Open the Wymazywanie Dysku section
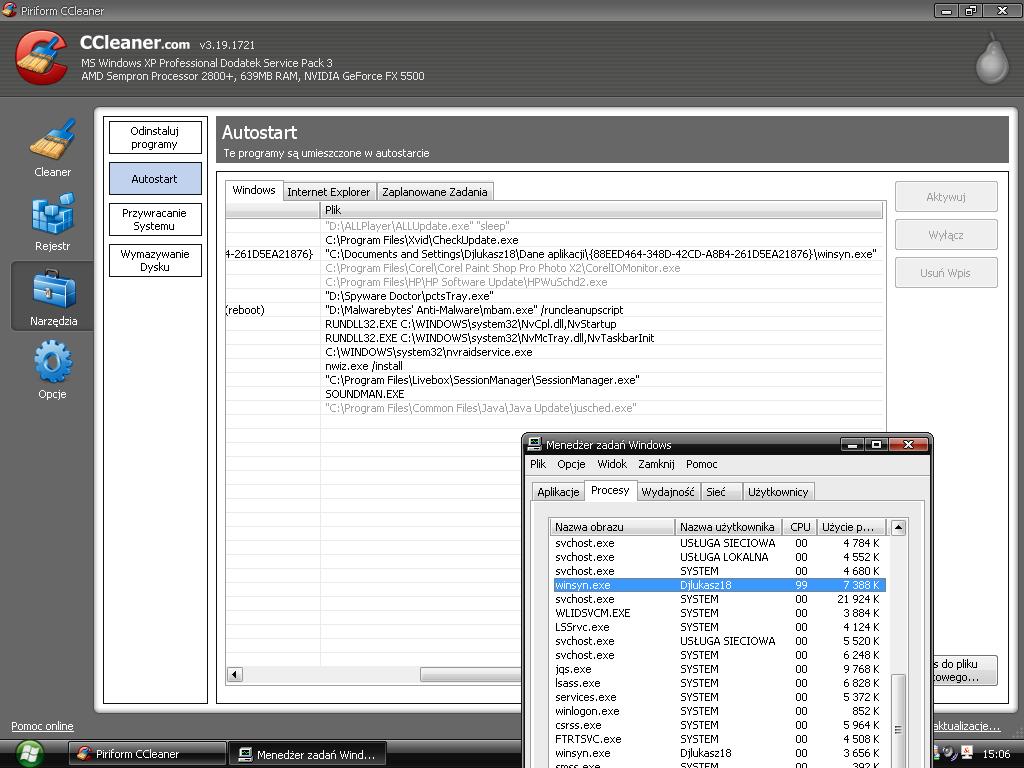This screenshot has width=1024, height=768. (154, 261)
